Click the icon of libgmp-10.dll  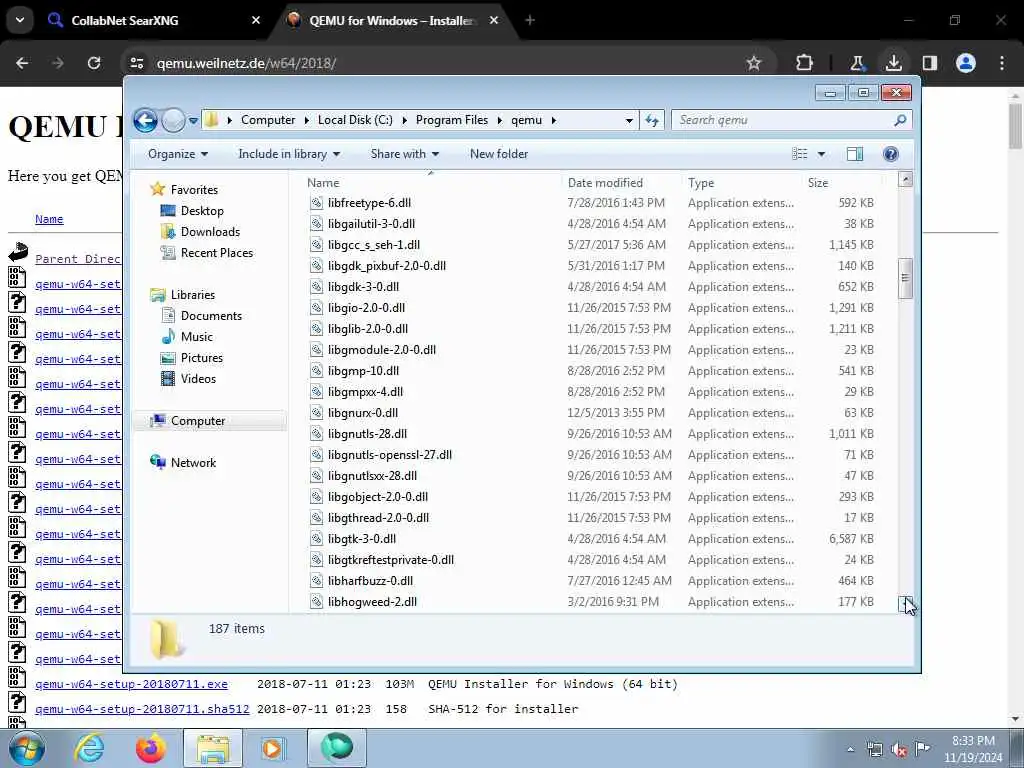click(316, 371)
